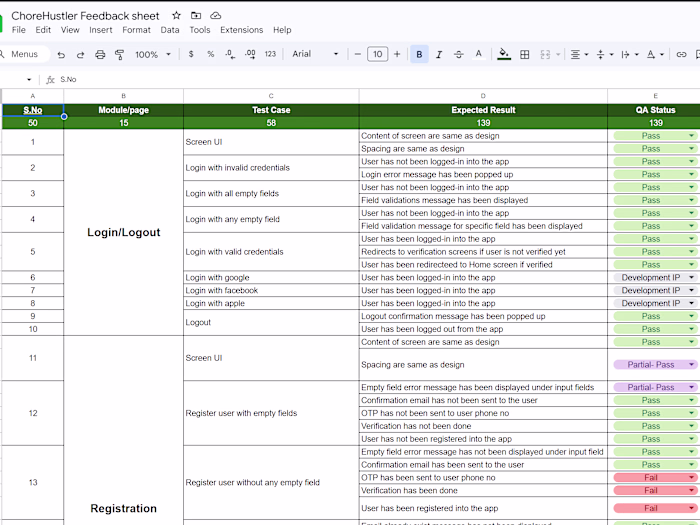Select column D header
The height and width of the screenshot is (525, 700).
(x=483, y=96)
